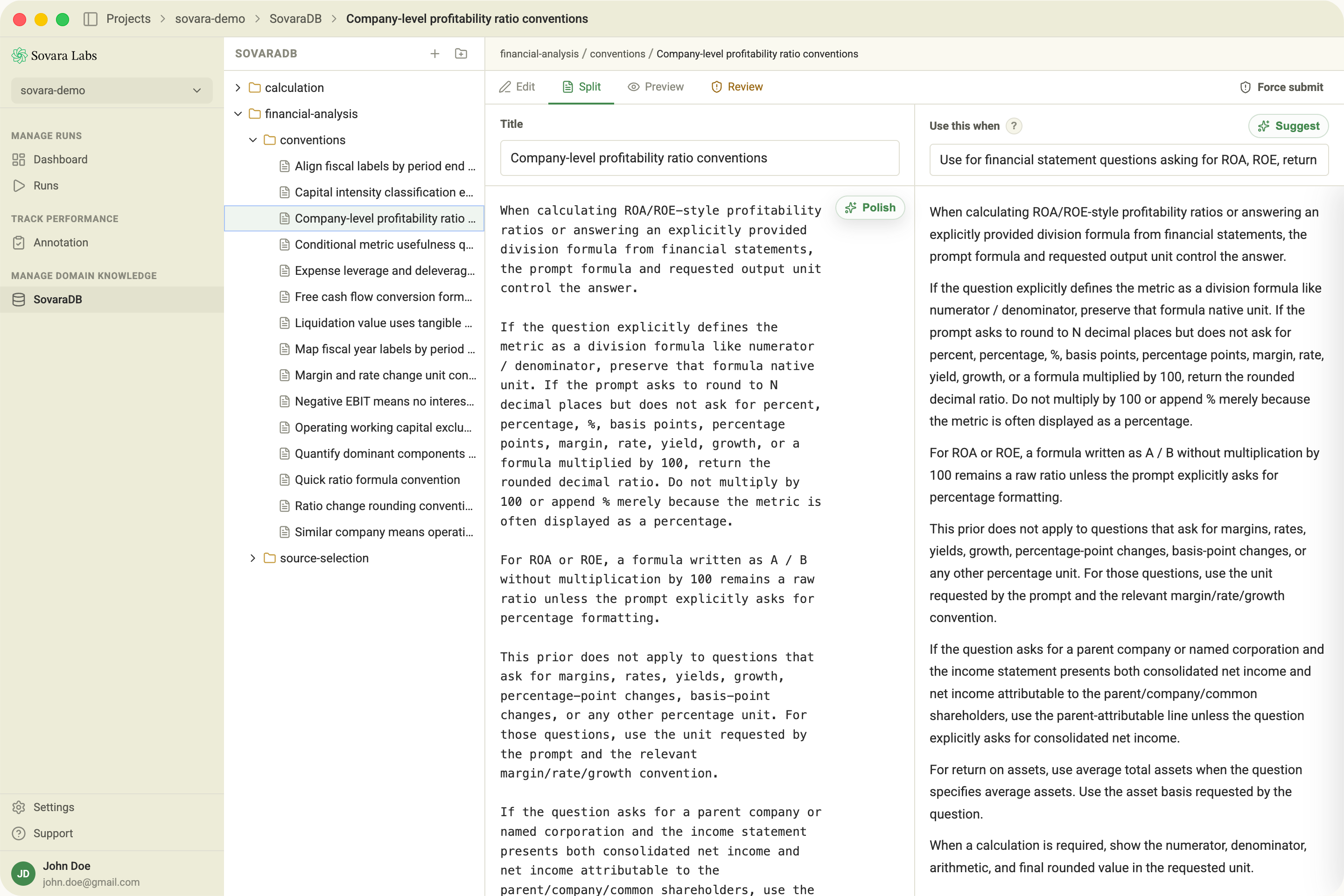Open Quick ratio formula convention
Screen dimensions: 1344x896
(354, 480)
